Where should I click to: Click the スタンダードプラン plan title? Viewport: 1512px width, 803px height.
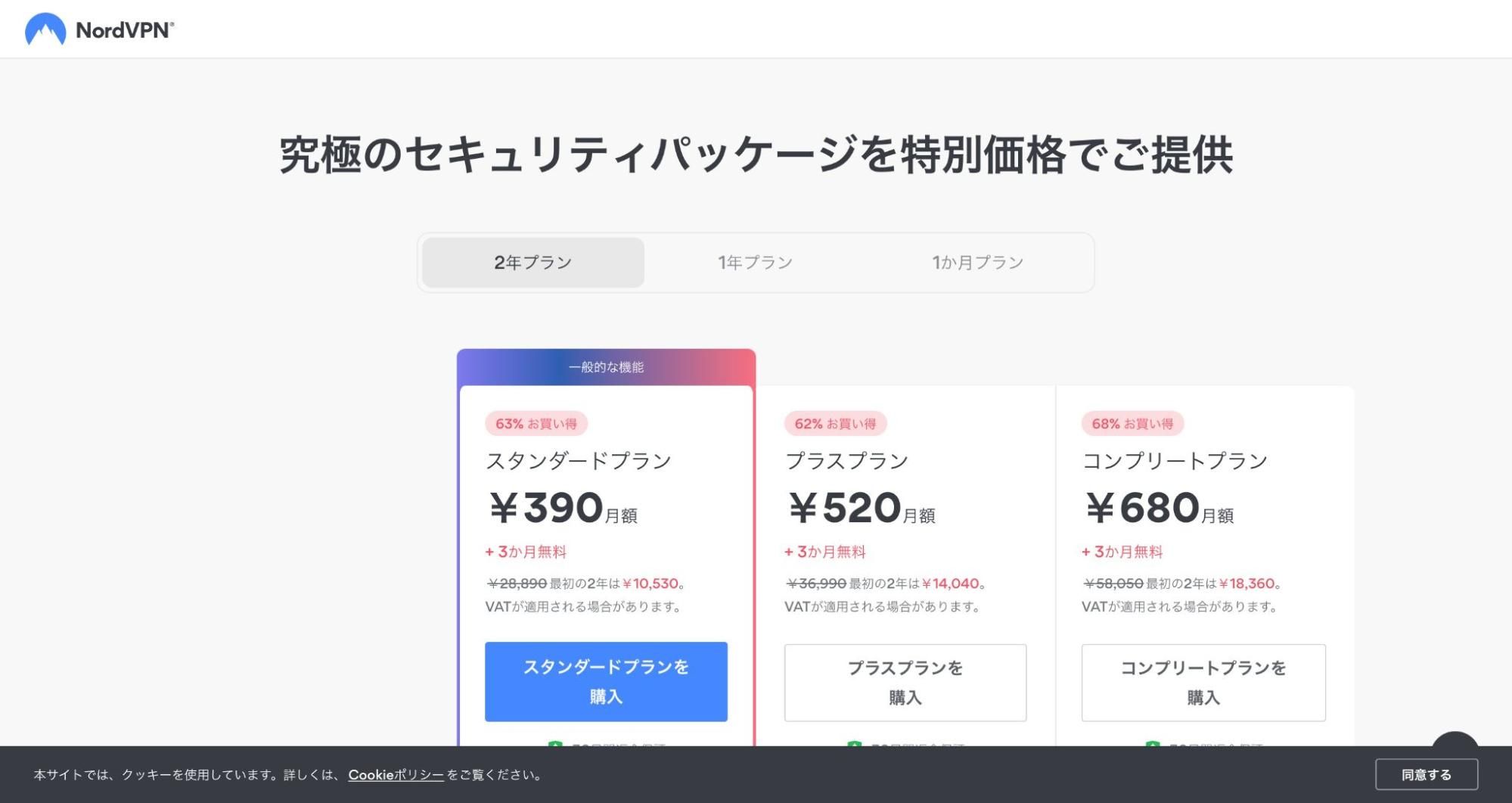(x=579, y=461)
